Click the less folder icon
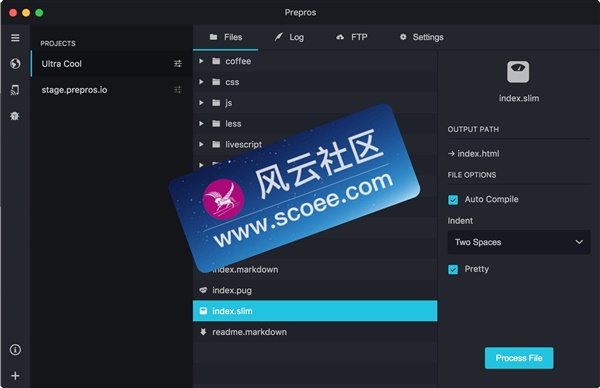 pyautogui.click(x=216, y=123)
